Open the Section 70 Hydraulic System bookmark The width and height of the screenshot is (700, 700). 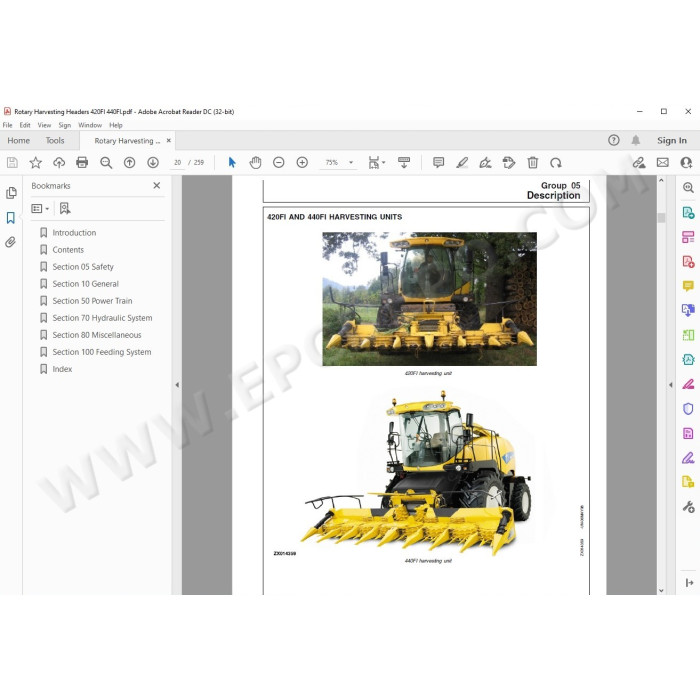coord(102,318)
